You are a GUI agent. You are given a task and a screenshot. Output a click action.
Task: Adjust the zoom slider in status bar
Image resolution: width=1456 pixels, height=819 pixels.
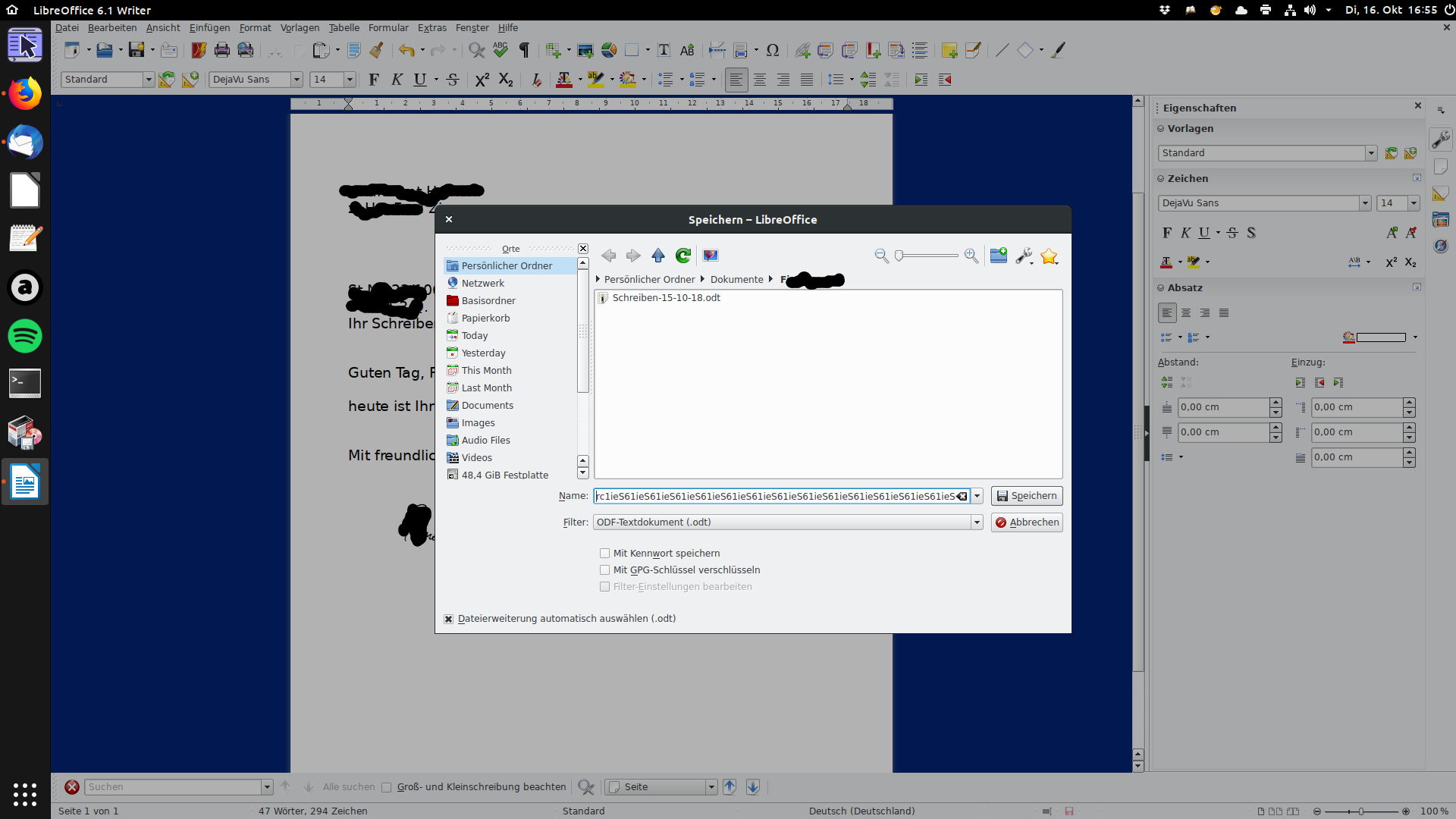[1361, 811]
